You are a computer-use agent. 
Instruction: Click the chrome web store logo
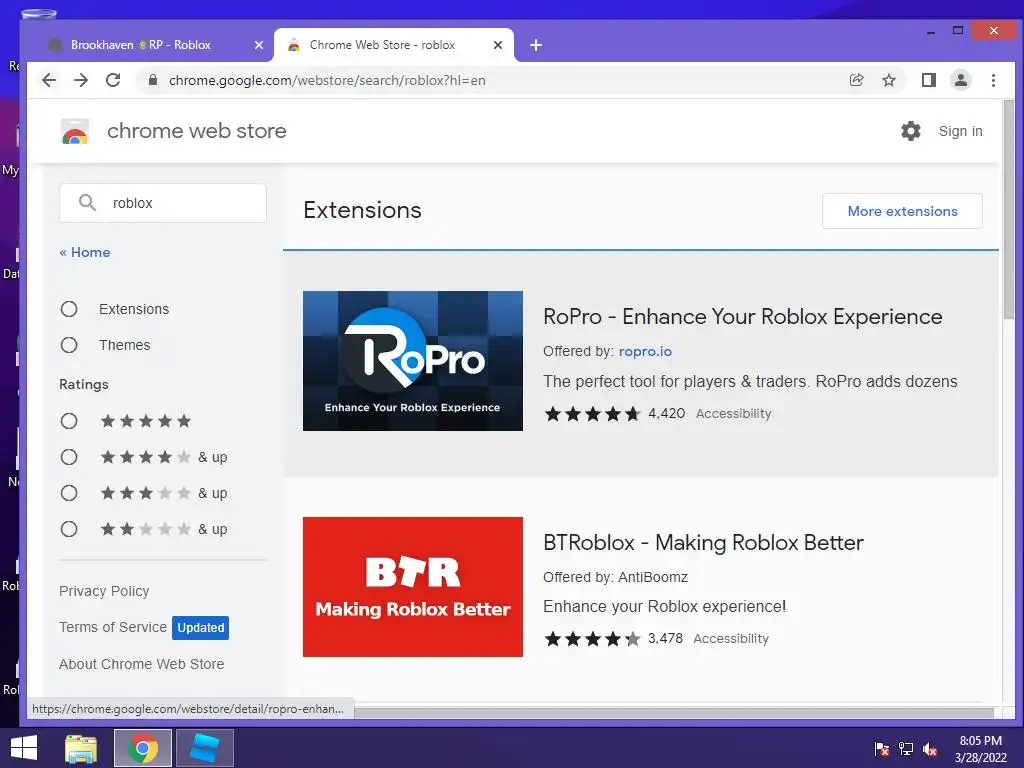coord(75,131)
